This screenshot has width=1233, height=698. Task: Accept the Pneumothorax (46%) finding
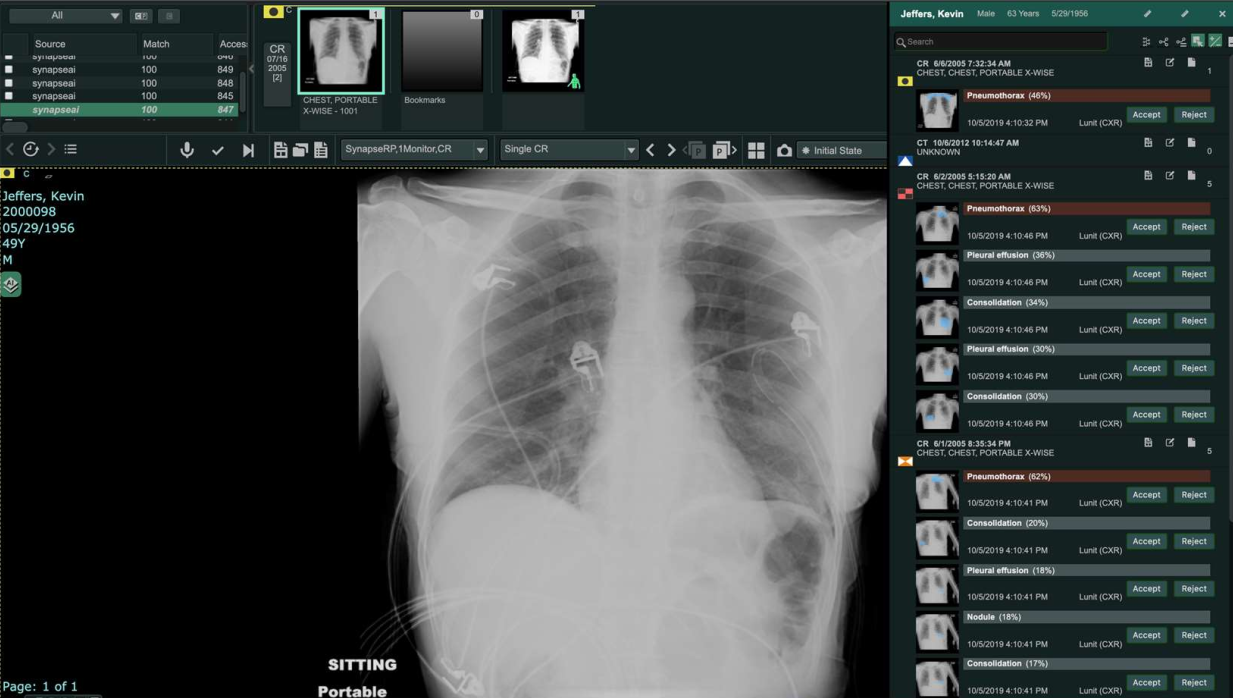pyautogui.click(x=1146, y=115)
